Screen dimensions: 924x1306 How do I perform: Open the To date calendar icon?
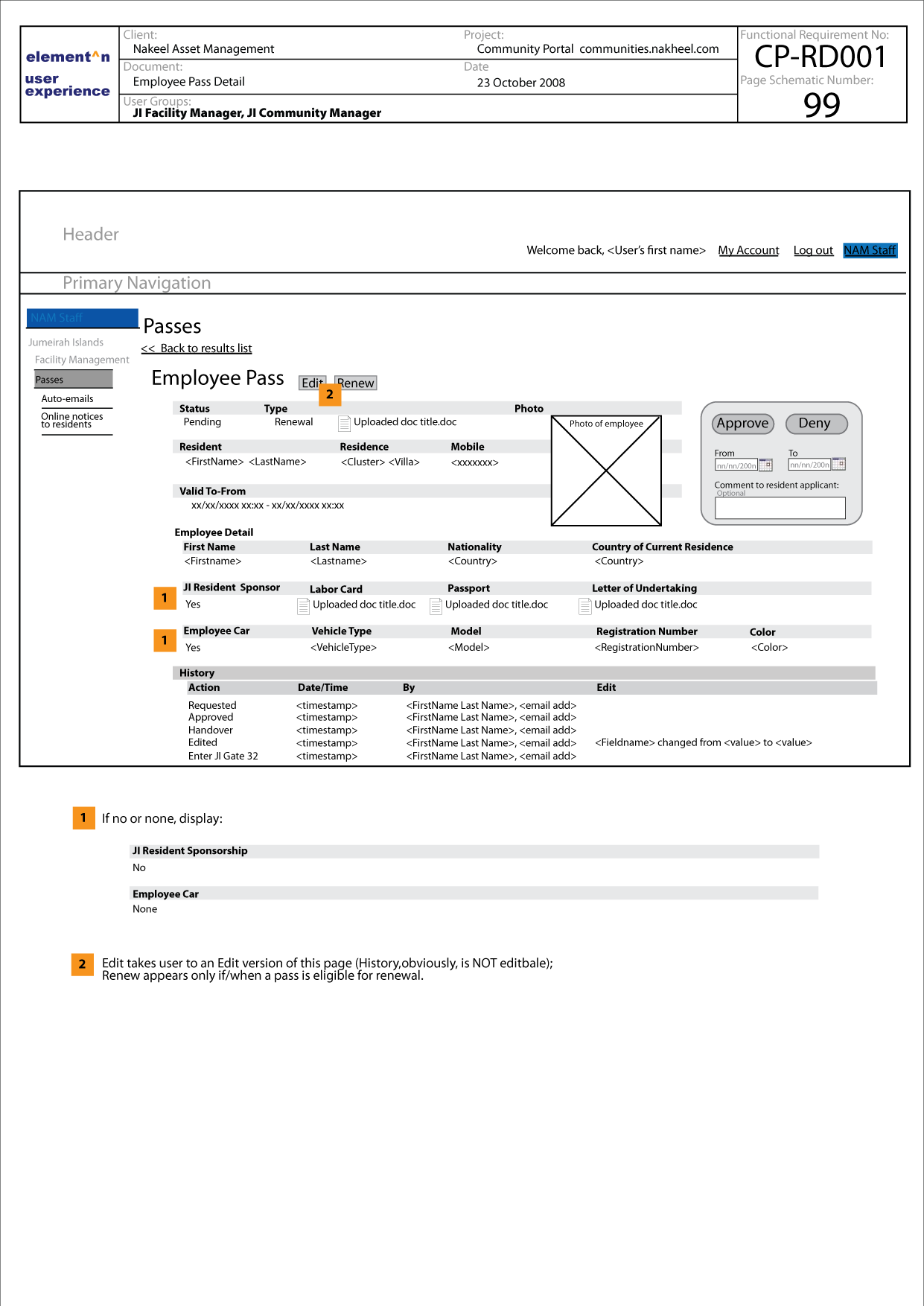coord(838,464)
